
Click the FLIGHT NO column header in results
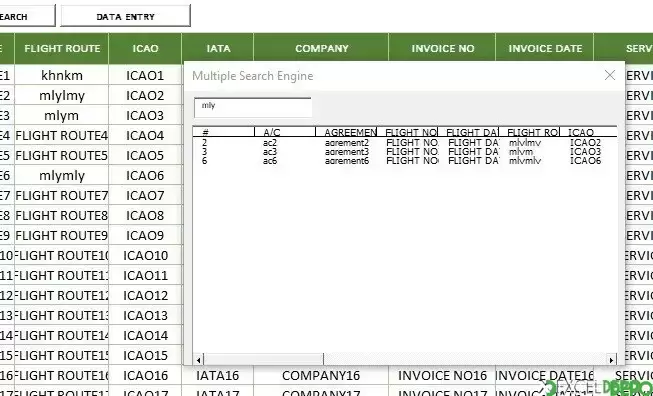click(x=408, y=132)
